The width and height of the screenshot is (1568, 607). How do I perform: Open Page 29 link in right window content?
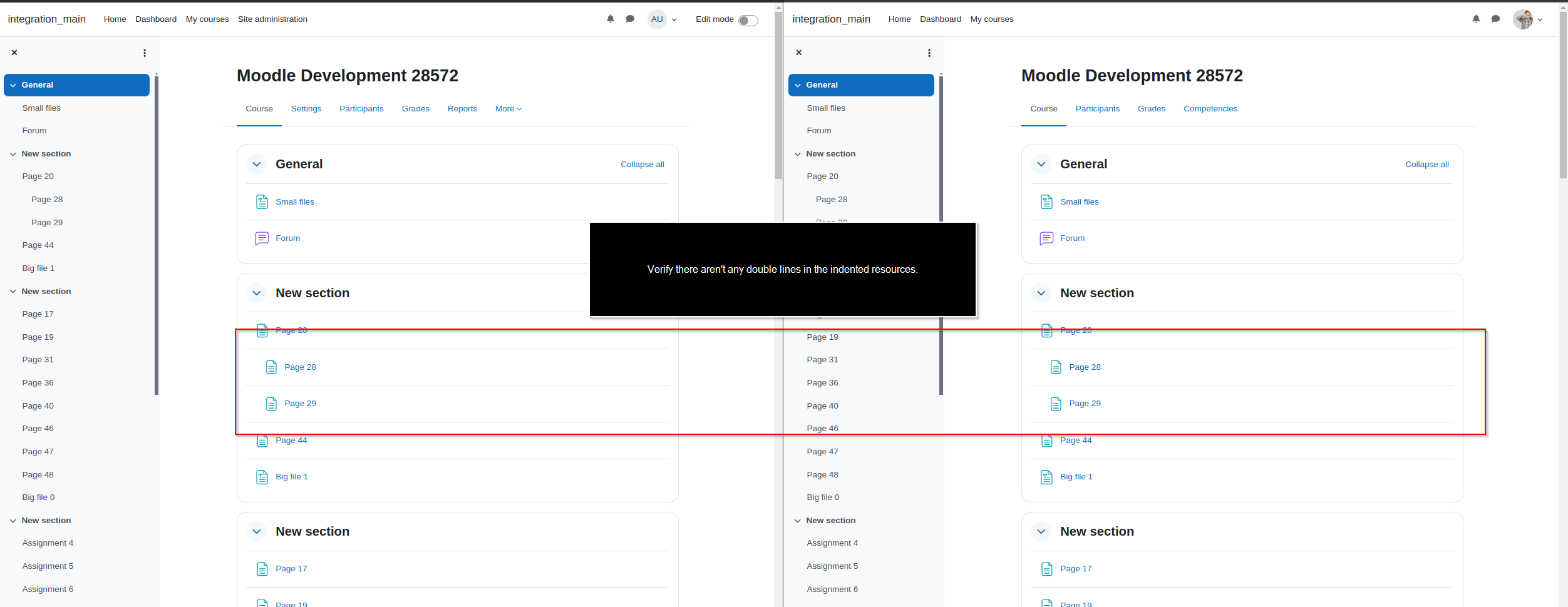tap(1085, 404)
